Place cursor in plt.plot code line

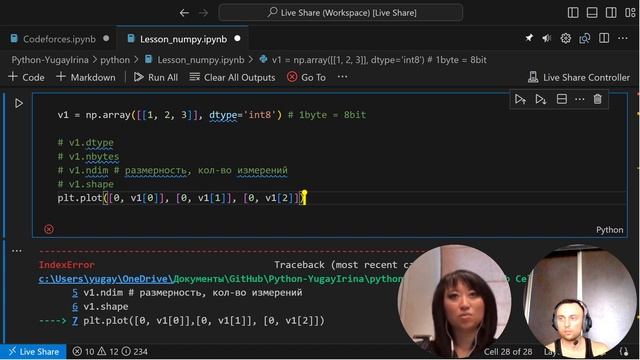tap(182, 198)
